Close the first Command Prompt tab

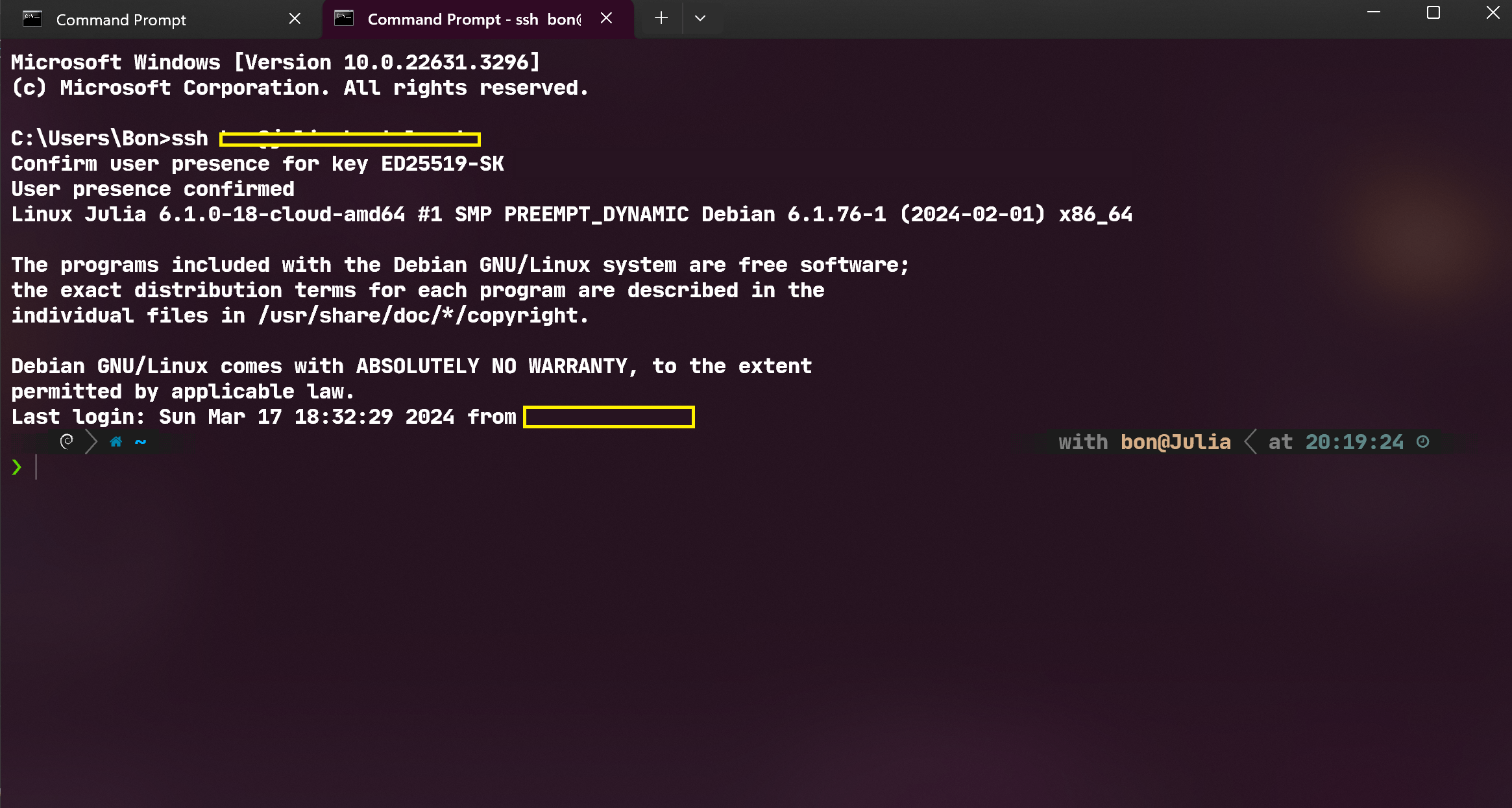pyautogui.click(x=295, y=19)
